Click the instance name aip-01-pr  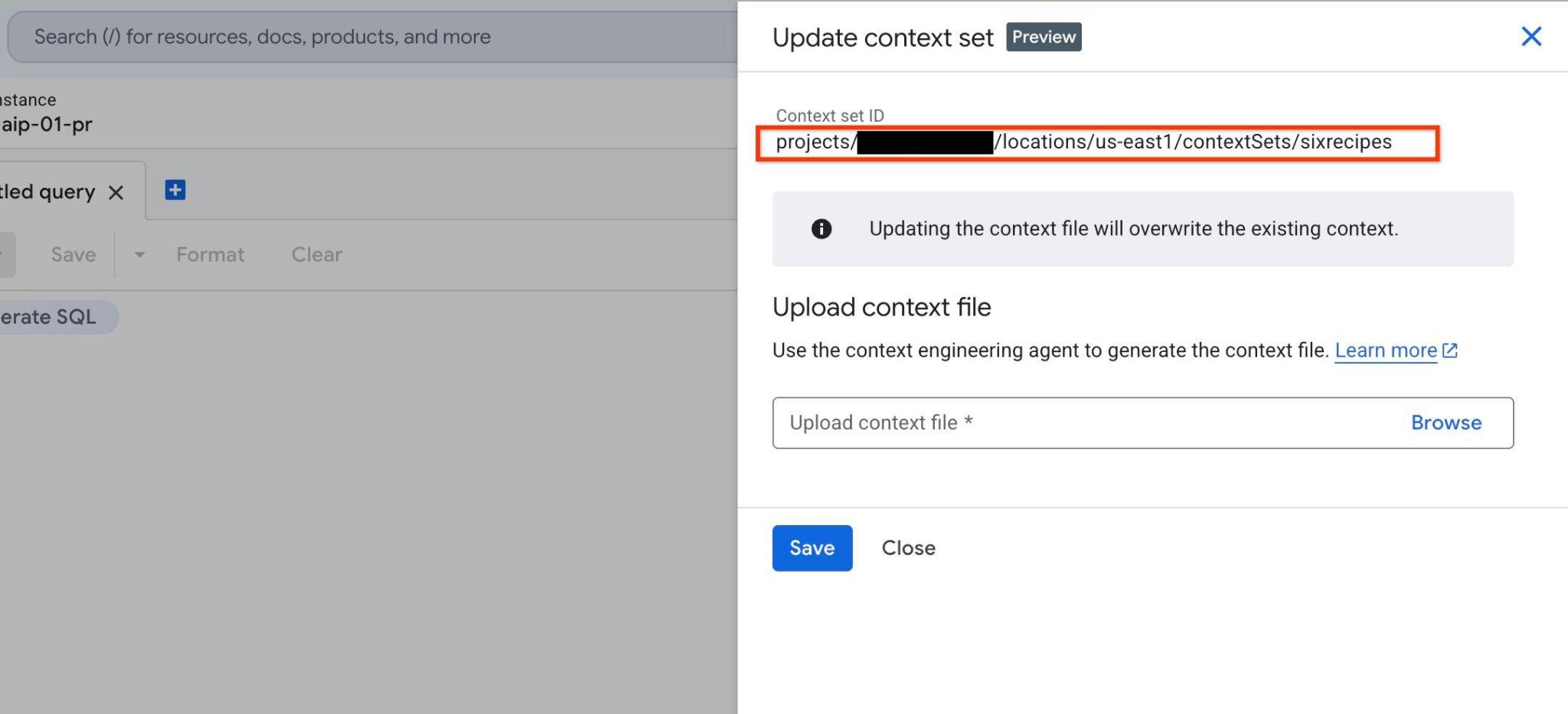pyautogui.click(x=46, y=124)
